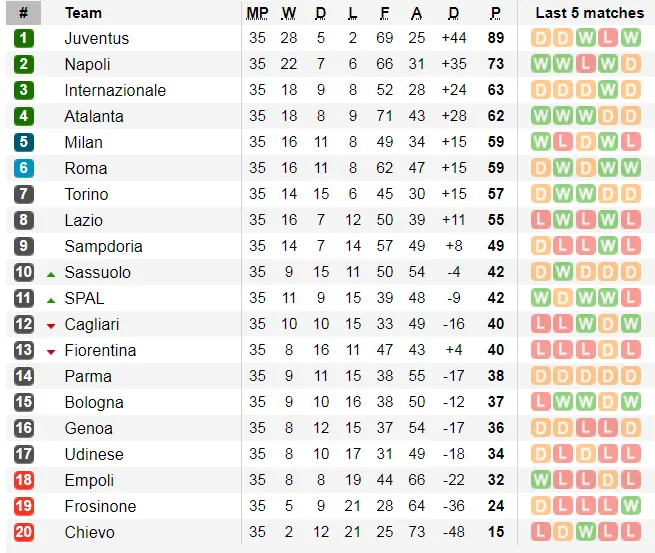Viewport: 655px width, 553px height.
Task: Click the green up arrow beside Sassuolo
Action: 51,273
